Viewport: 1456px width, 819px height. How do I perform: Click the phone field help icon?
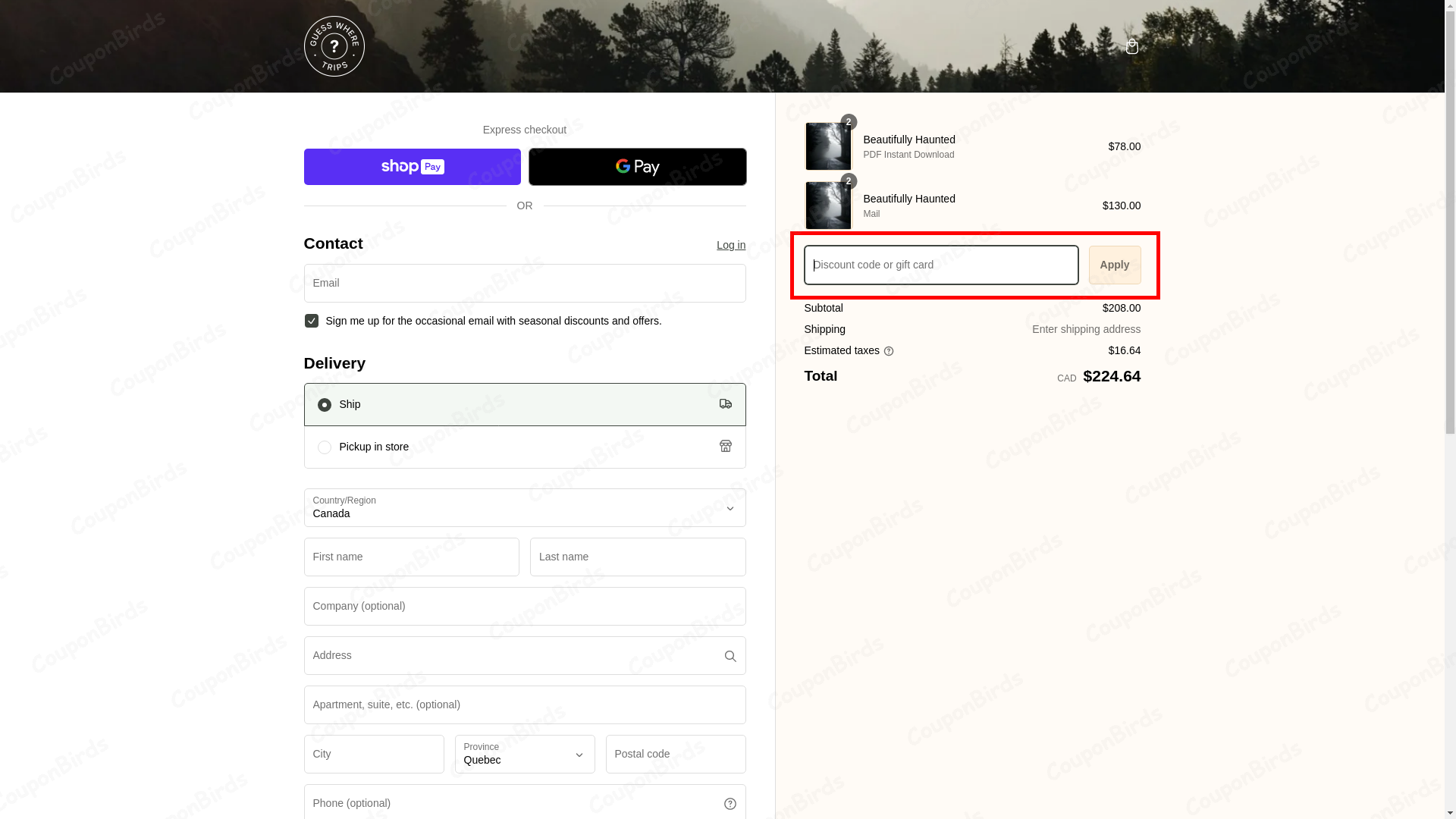(x=730, y=804)
